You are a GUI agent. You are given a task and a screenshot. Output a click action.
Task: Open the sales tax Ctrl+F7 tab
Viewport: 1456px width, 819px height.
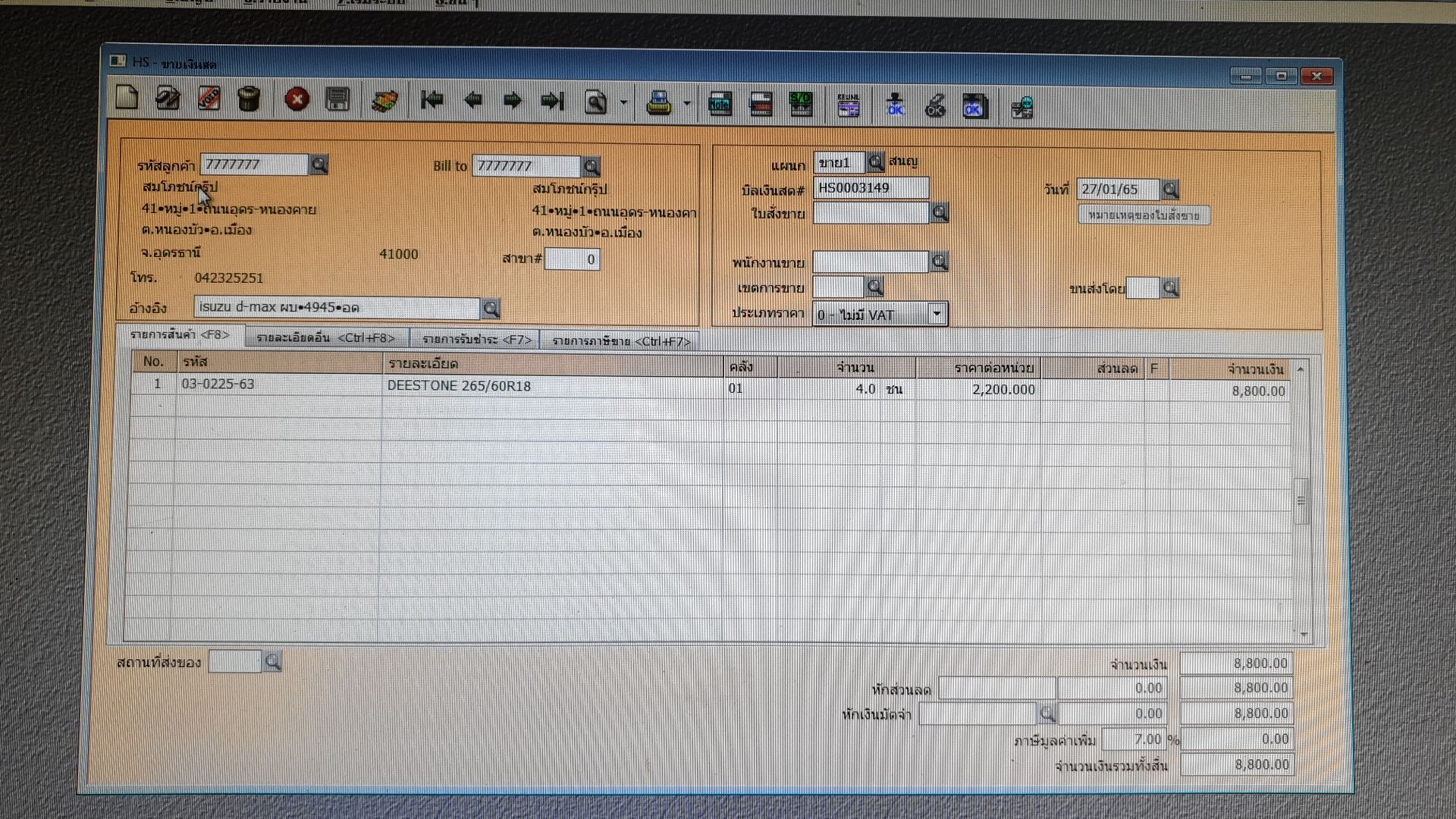tap(621, 341)
